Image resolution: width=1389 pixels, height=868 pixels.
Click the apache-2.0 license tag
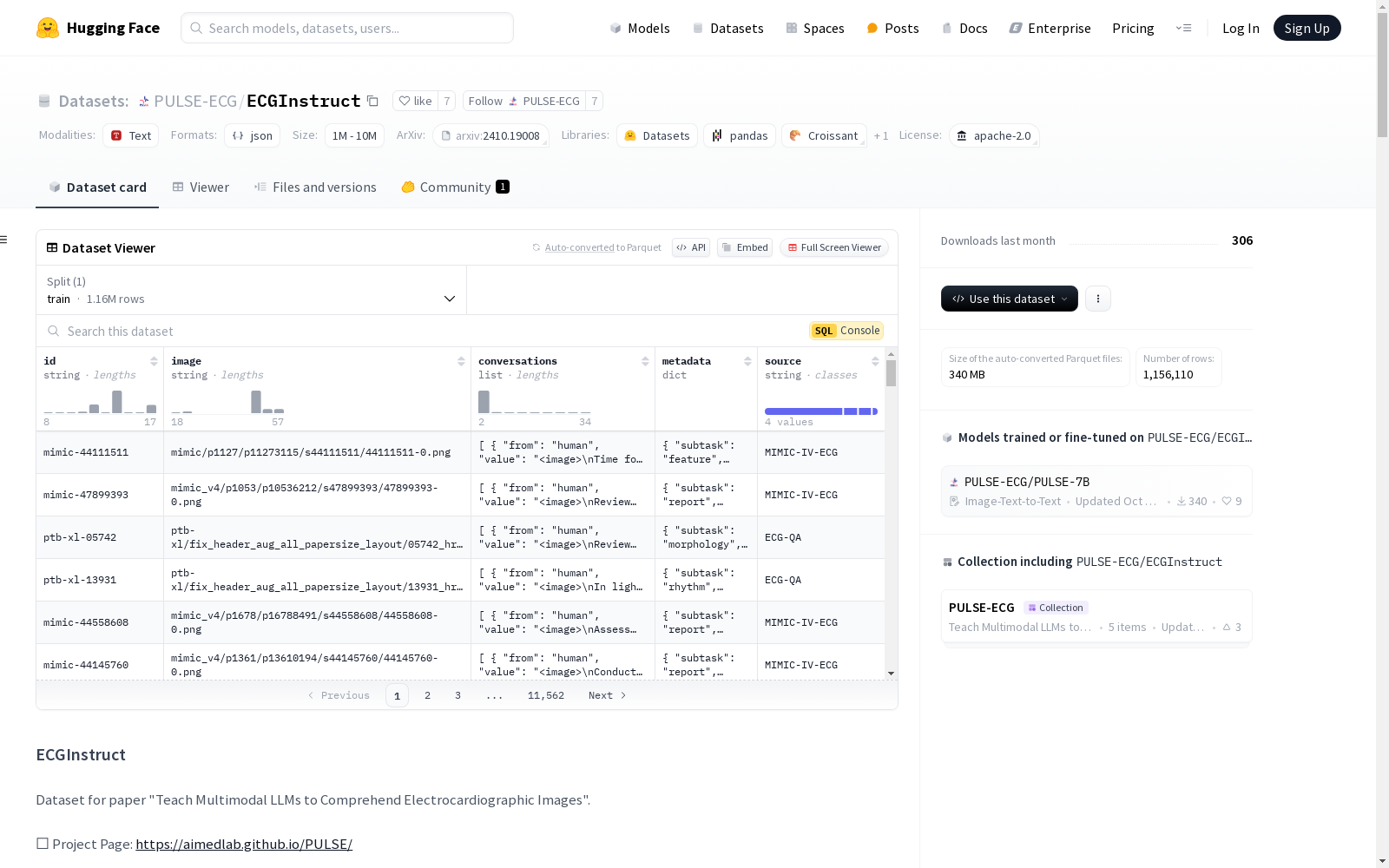[993, 135]
